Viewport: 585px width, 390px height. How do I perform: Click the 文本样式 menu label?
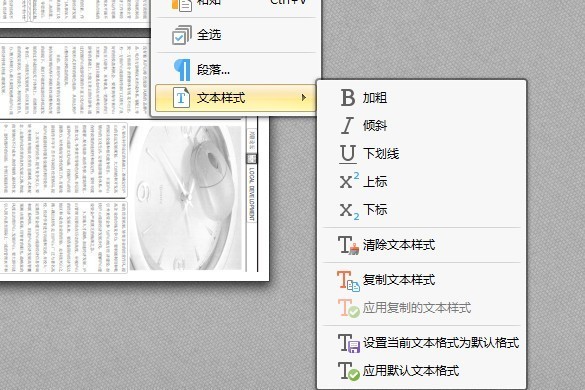(x=221, y=98)
